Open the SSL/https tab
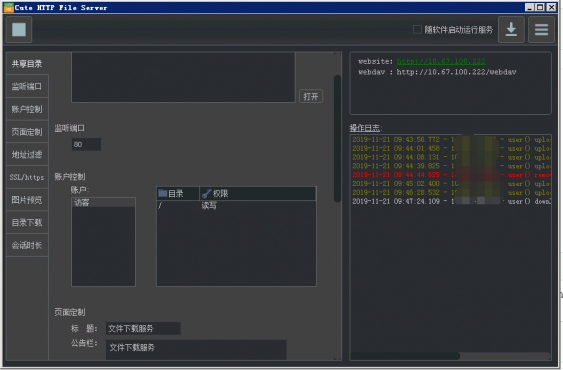Image resolution: width=563 pixels, height=370 pixels. pos(27,177)
